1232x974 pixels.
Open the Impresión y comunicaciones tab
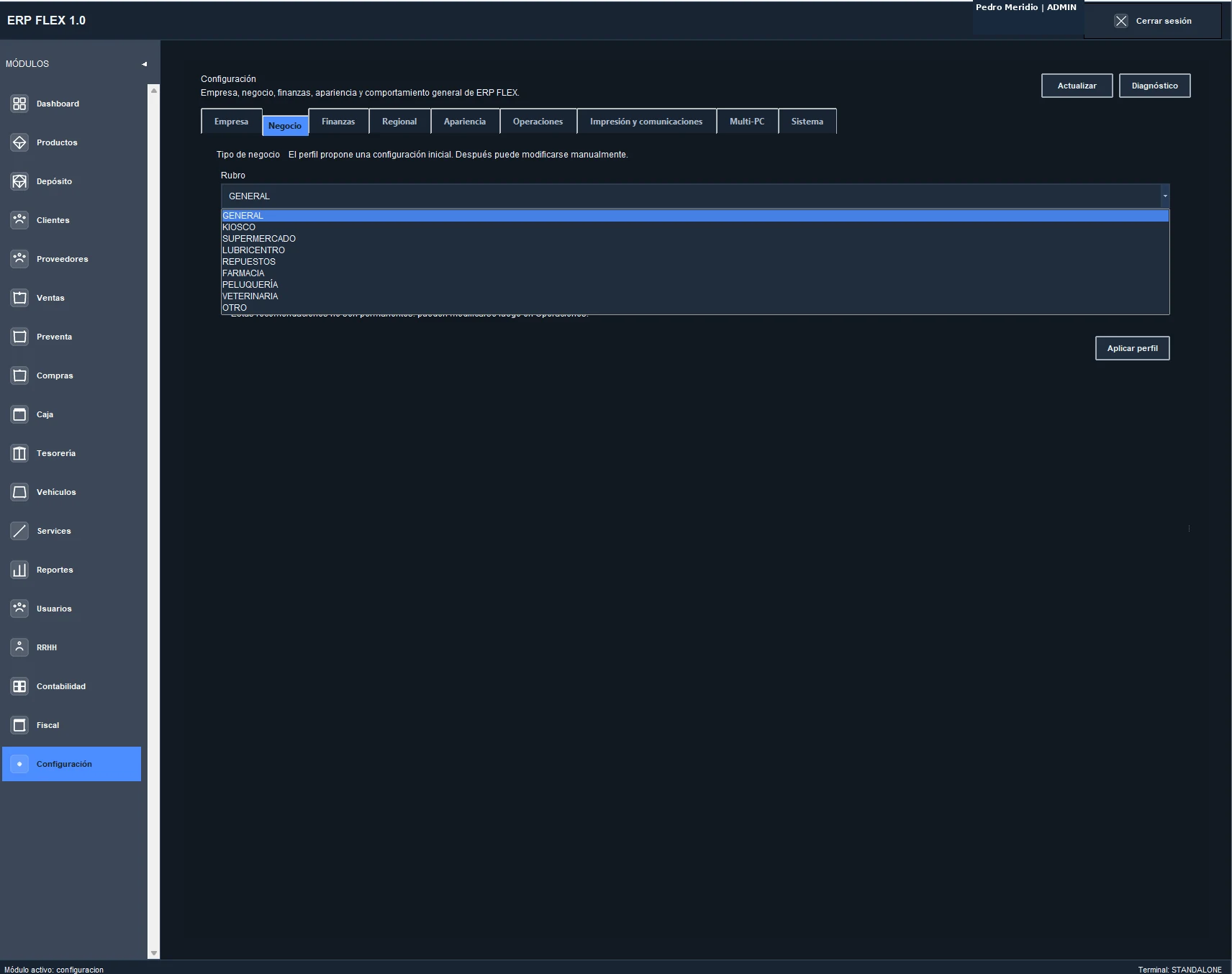point(646,122)
